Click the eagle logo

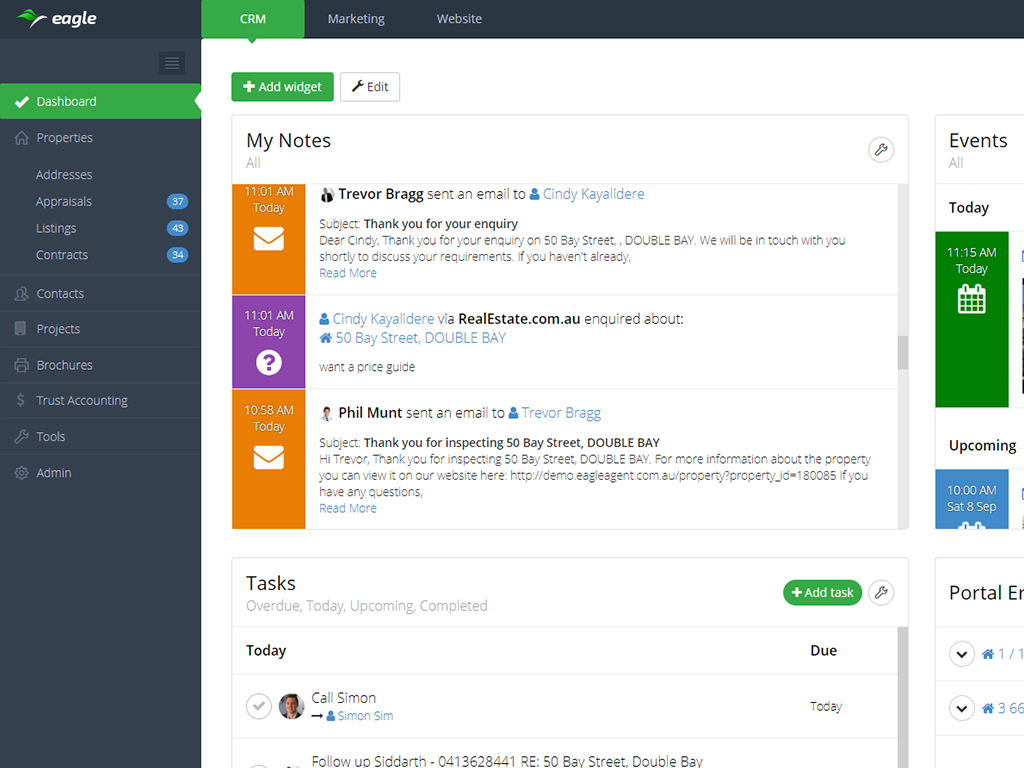tap(57, 18)
